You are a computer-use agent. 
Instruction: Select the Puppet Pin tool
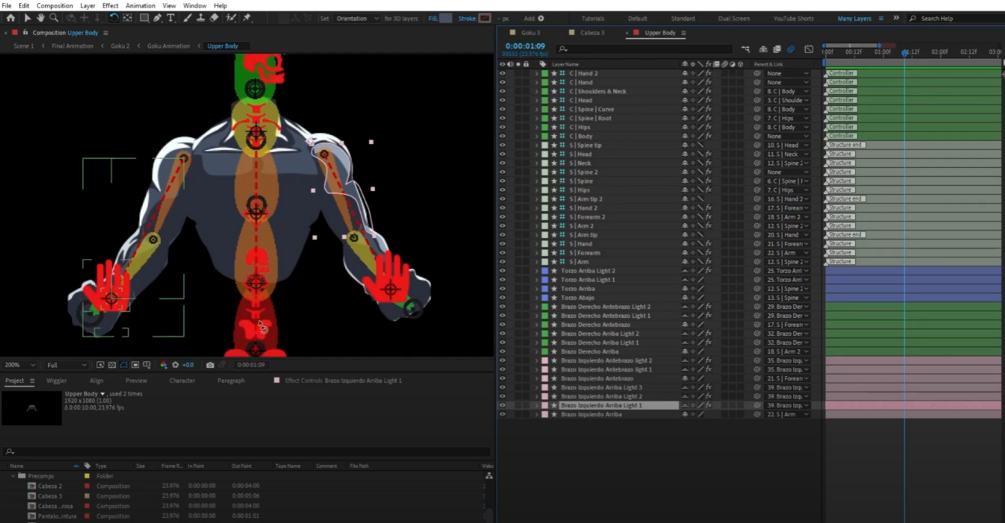[247, 19]
